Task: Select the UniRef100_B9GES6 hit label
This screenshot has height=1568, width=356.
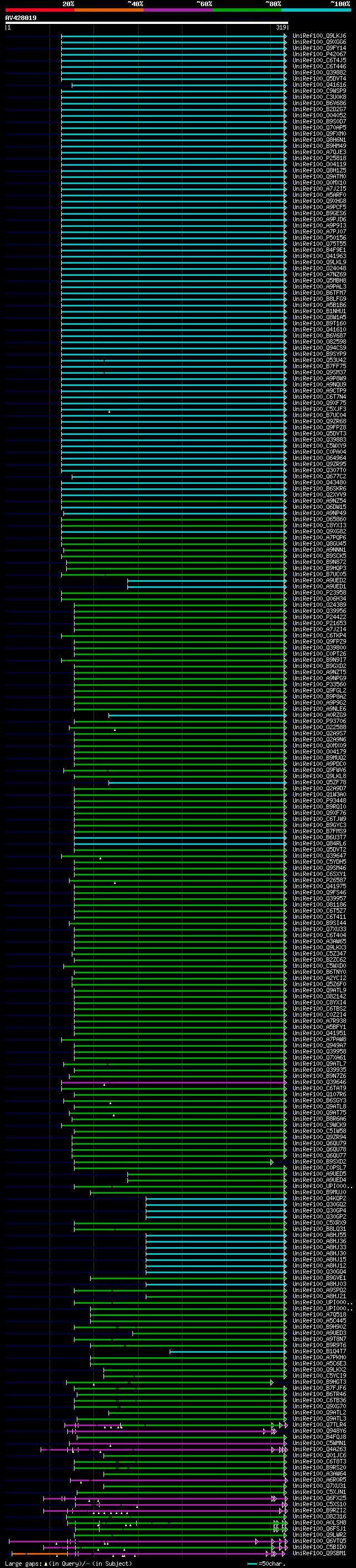Action: coord(319,214)
